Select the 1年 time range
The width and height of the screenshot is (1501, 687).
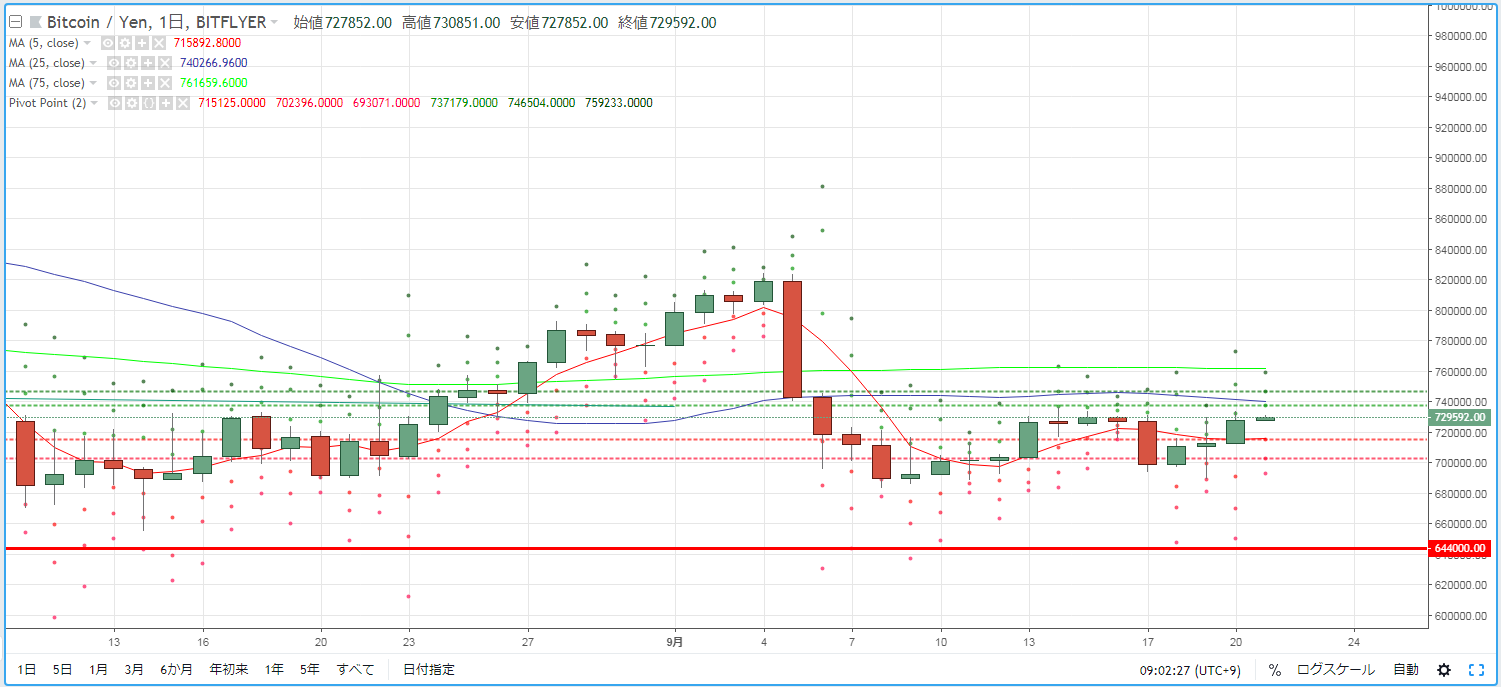point(274,670)
